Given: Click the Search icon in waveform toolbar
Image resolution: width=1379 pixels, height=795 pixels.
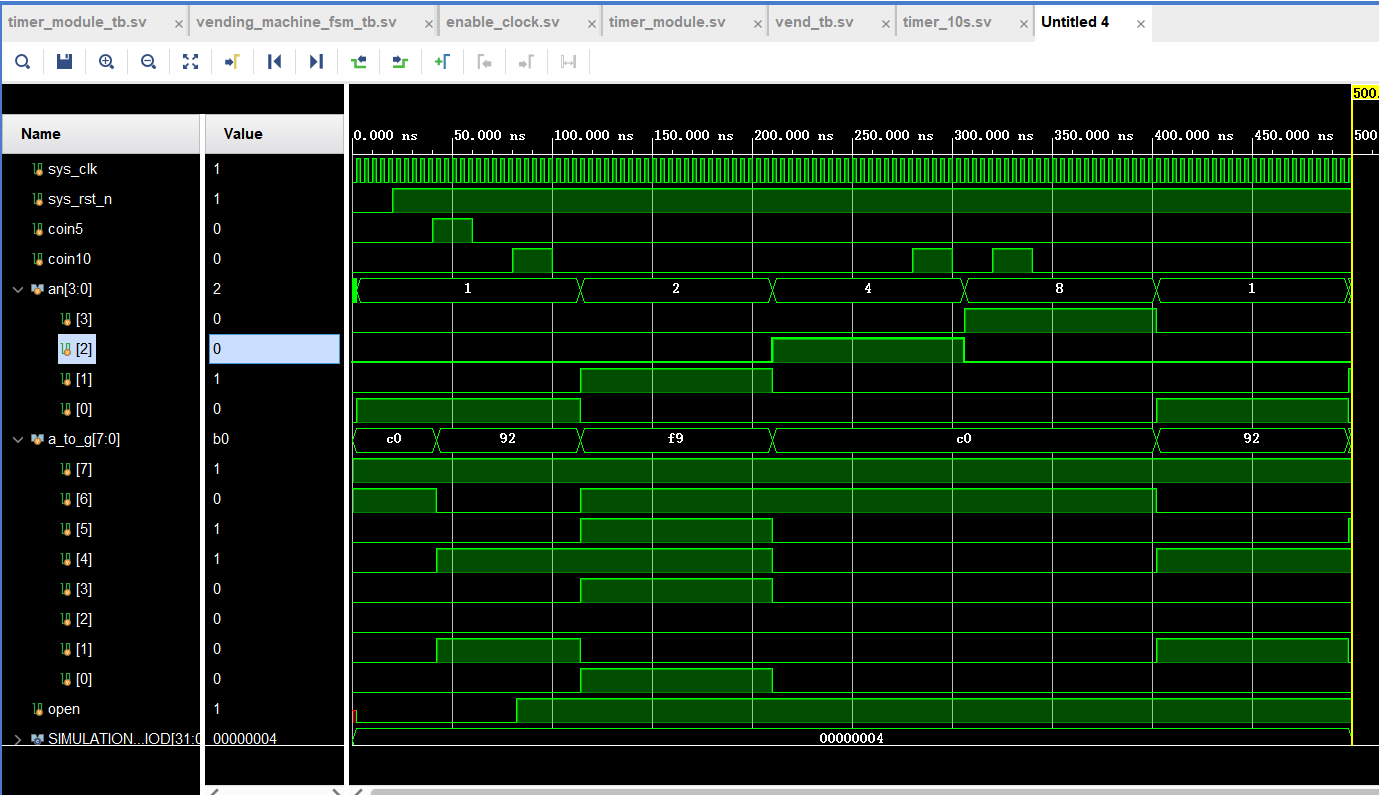Looking at the screenshot, I should click(22, 62).
